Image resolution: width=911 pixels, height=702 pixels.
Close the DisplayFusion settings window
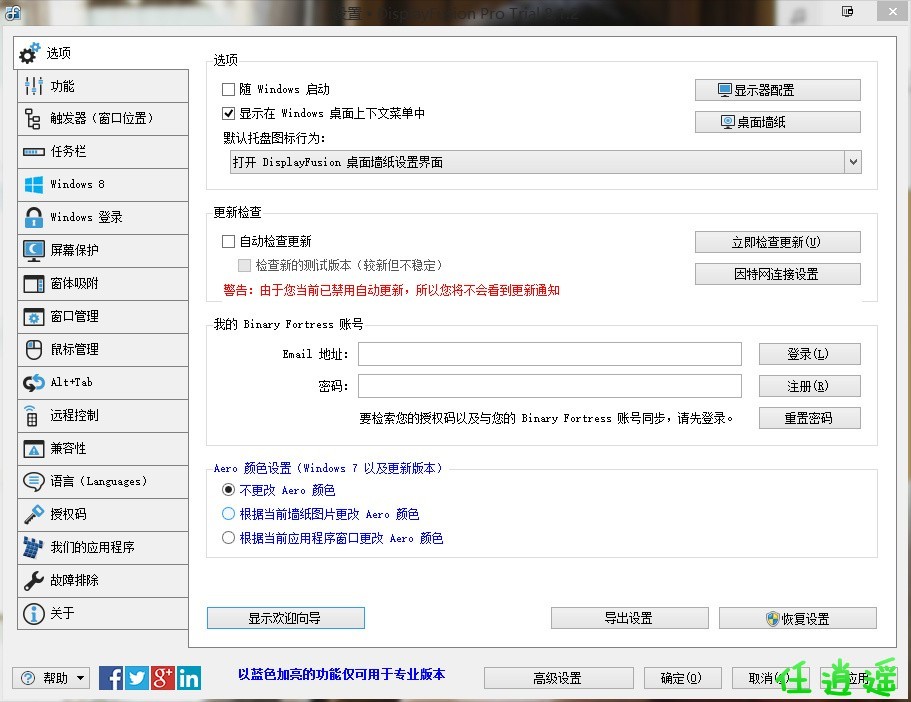click(x=892, y=12)
